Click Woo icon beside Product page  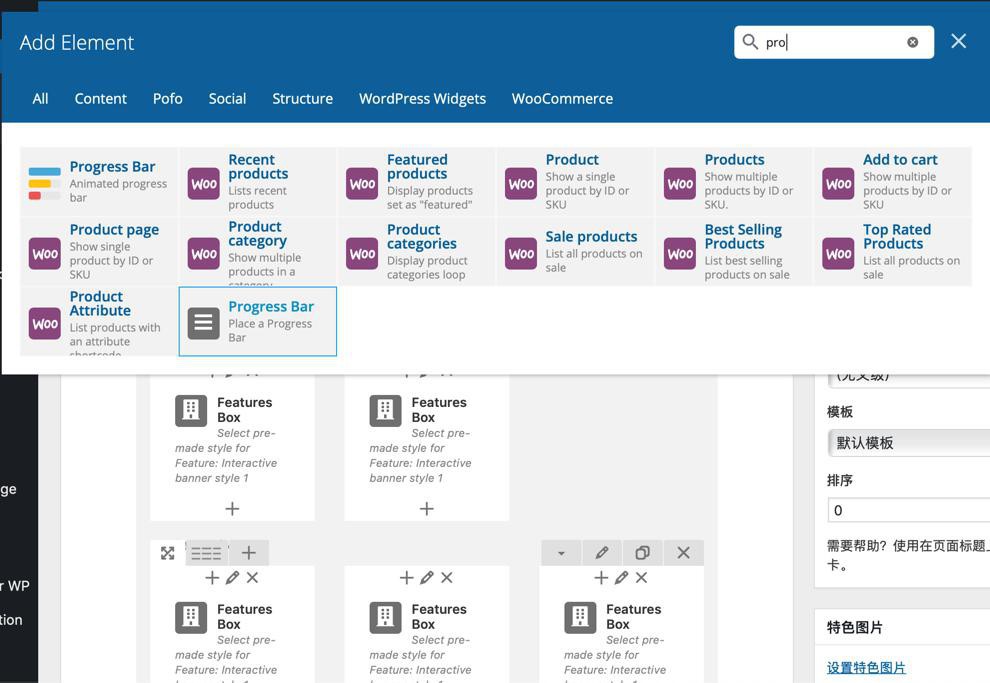coord(44,254)
